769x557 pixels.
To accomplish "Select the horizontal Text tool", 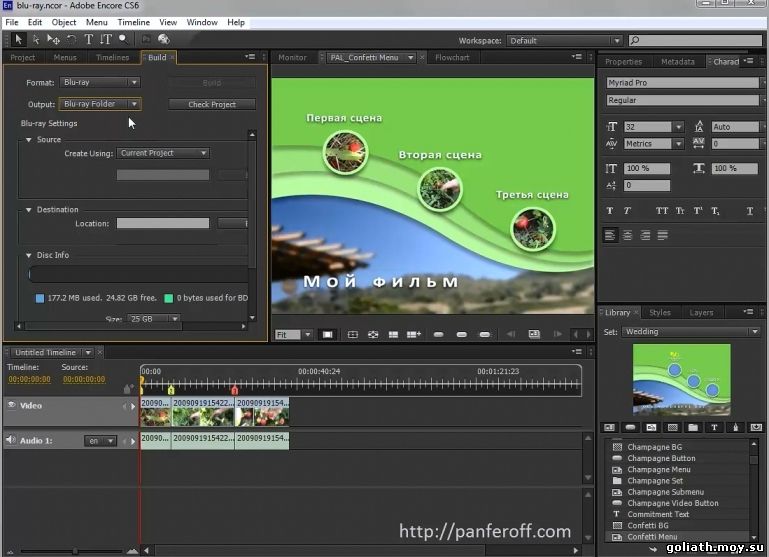I will click(88, 40).
